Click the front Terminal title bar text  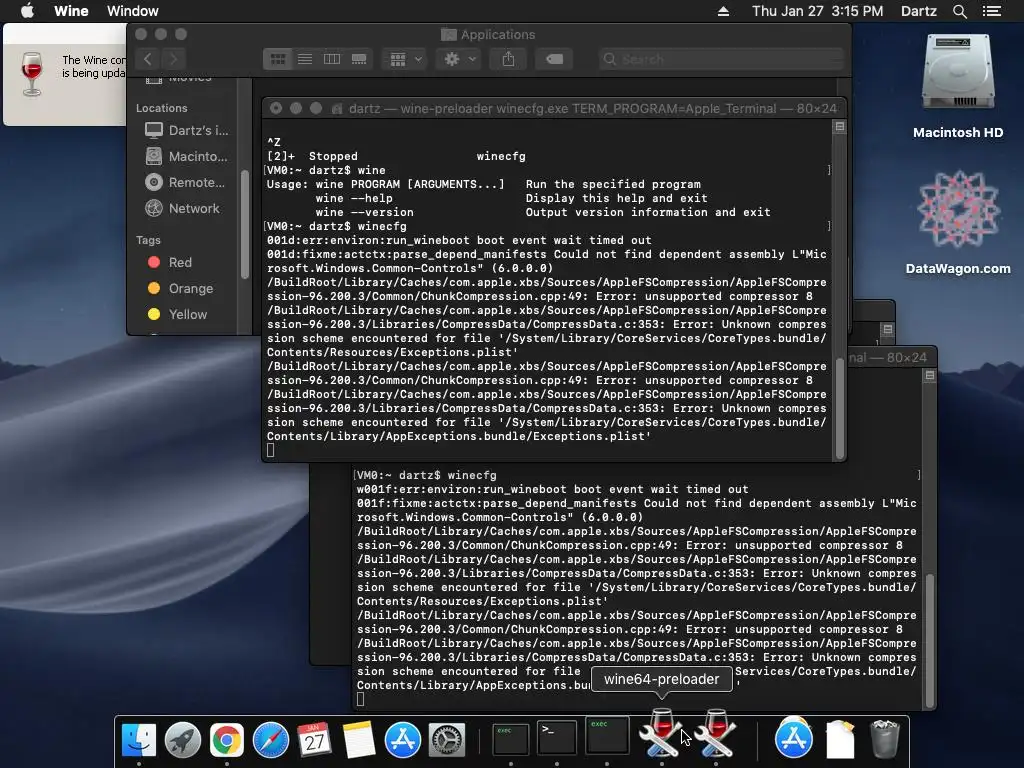pyautogui.click(x=592, y=108)
